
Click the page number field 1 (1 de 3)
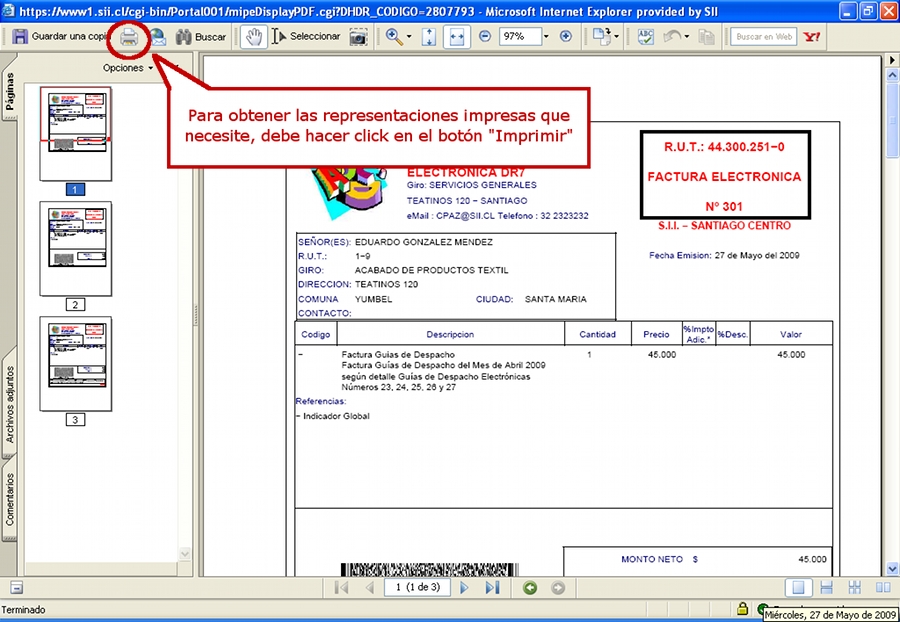[417, 588]
